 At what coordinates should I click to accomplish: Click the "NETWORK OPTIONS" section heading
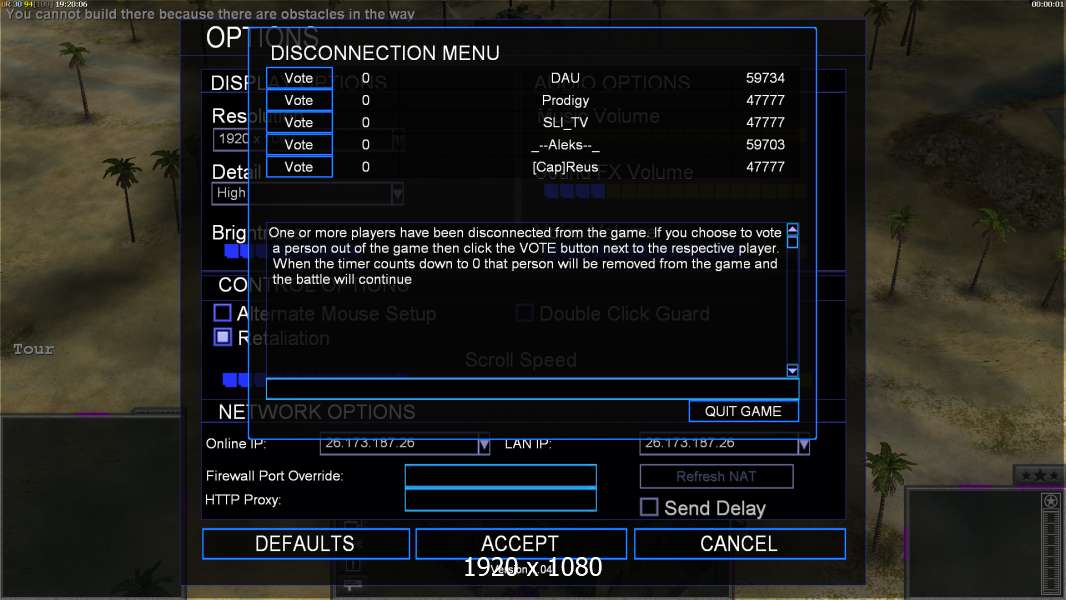click(x=316, y=412)
